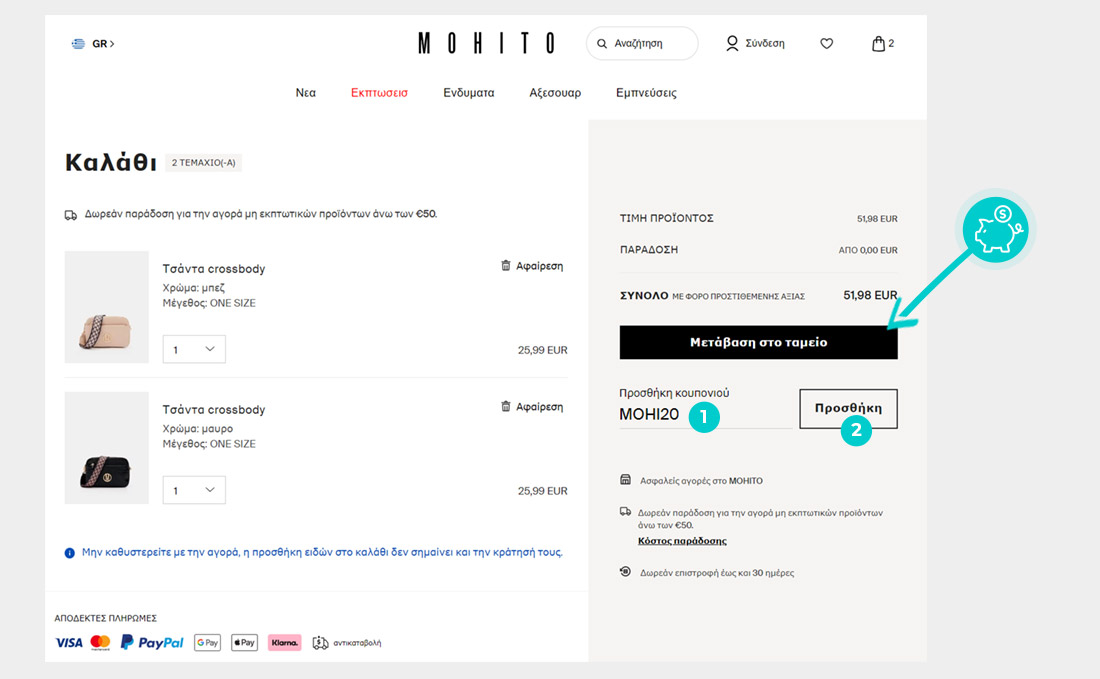Open the Σύνδεση login link
The width and height of the screenshot is (1100, 679).
765,43
